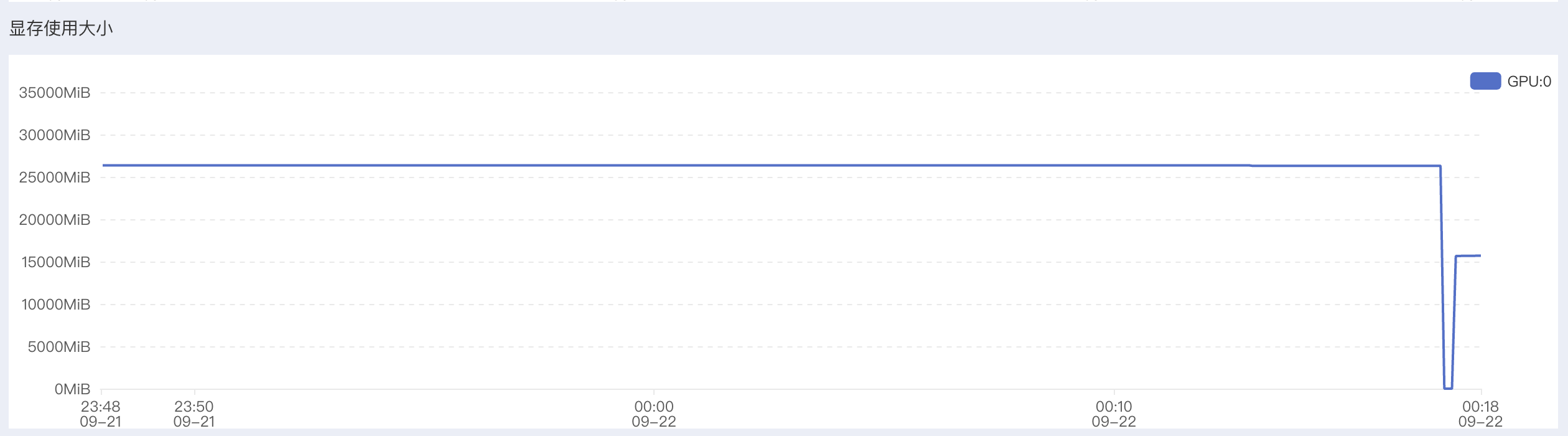Click the 25000MiB y-axis label
Viewport: 1568px width, 436px height.
55,178
